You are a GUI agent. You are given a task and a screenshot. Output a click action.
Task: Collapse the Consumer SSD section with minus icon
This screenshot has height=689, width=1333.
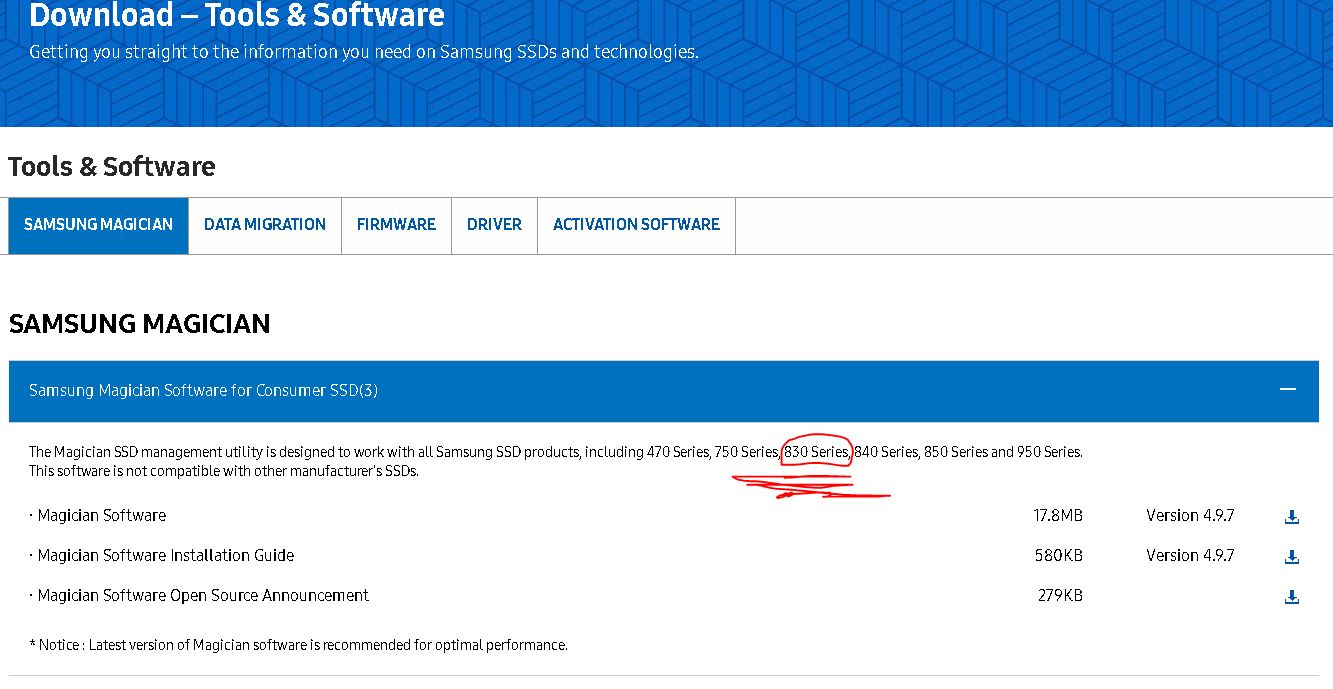1288,389
